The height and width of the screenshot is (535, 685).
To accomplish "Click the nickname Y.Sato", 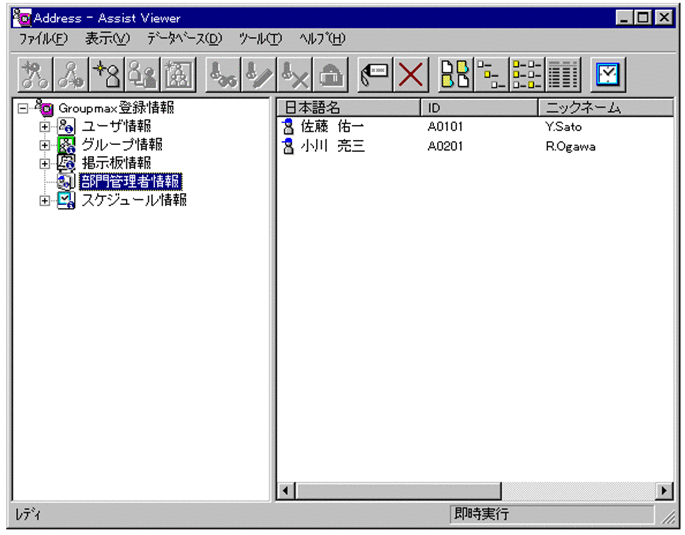I will (x=563, y=127).
